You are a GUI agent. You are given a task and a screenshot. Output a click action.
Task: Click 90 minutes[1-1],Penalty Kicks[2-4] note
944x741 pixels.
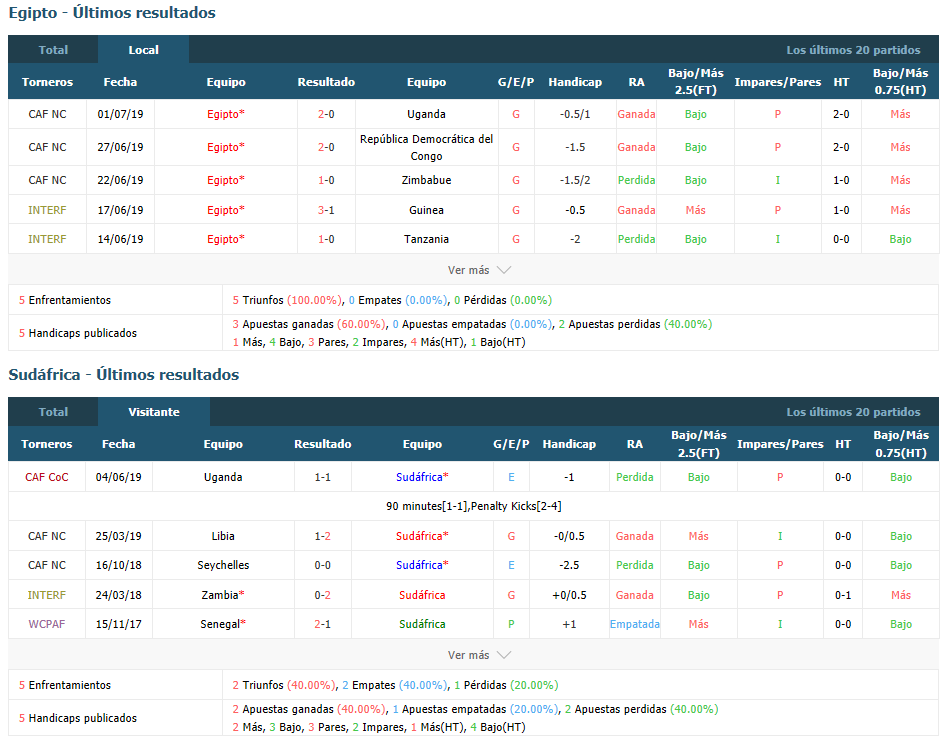pyautogui.click(x=474, y=506)
